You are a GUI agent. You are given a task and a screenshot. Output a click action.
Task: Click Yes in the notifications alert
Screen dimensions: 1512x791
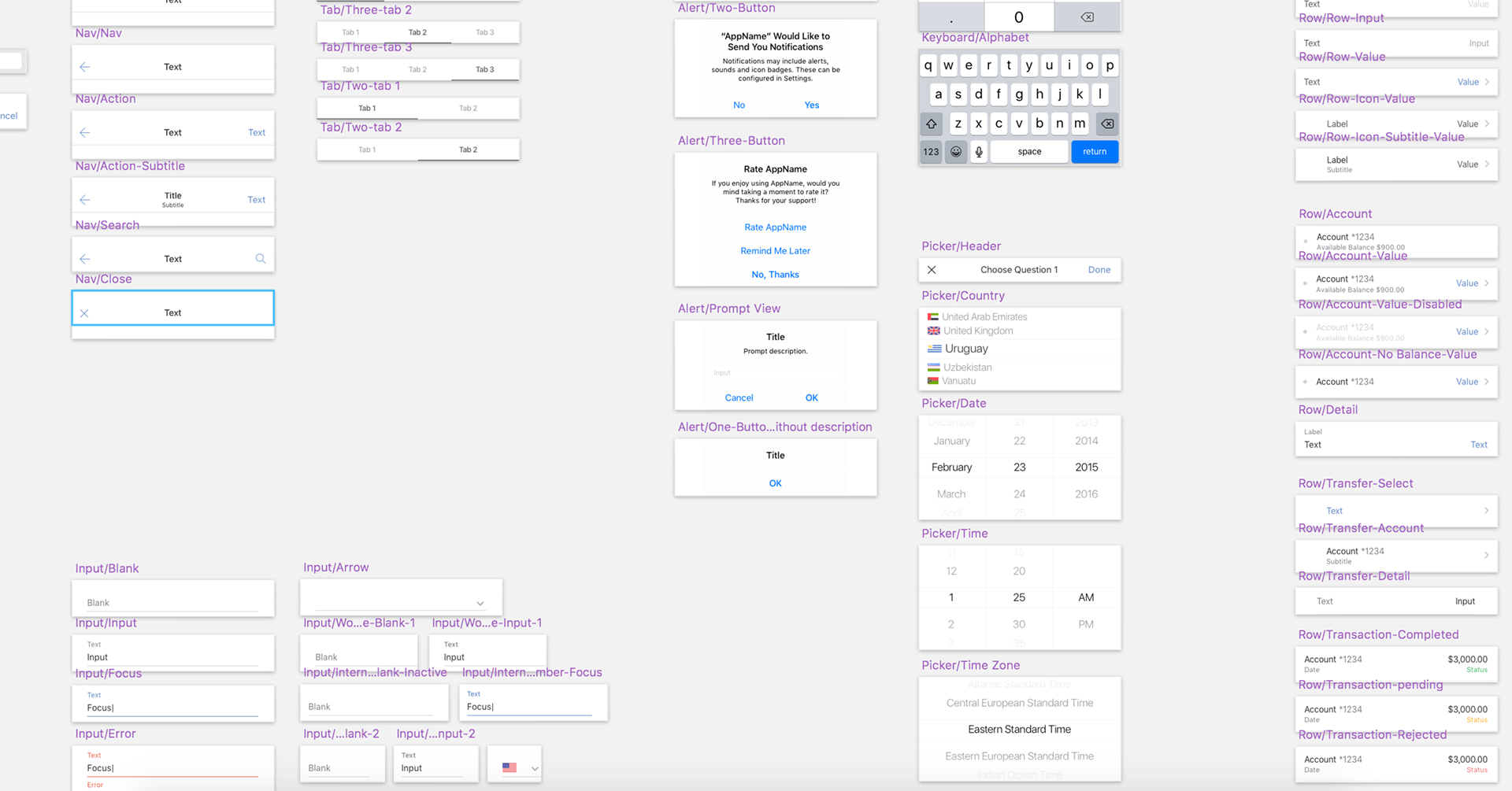click(812, 105)
